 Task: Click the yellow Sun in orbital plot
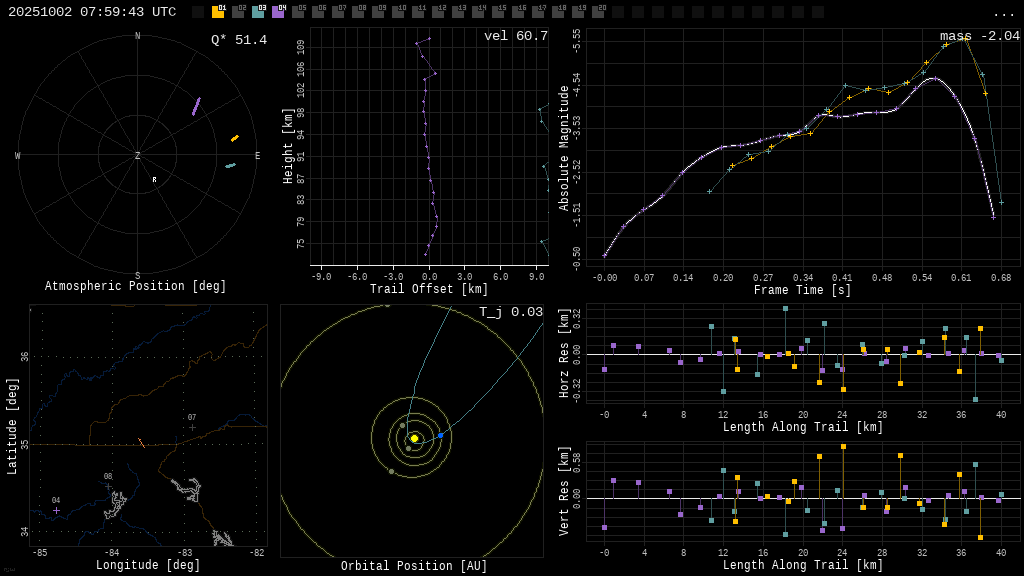(x=414, y=438)
